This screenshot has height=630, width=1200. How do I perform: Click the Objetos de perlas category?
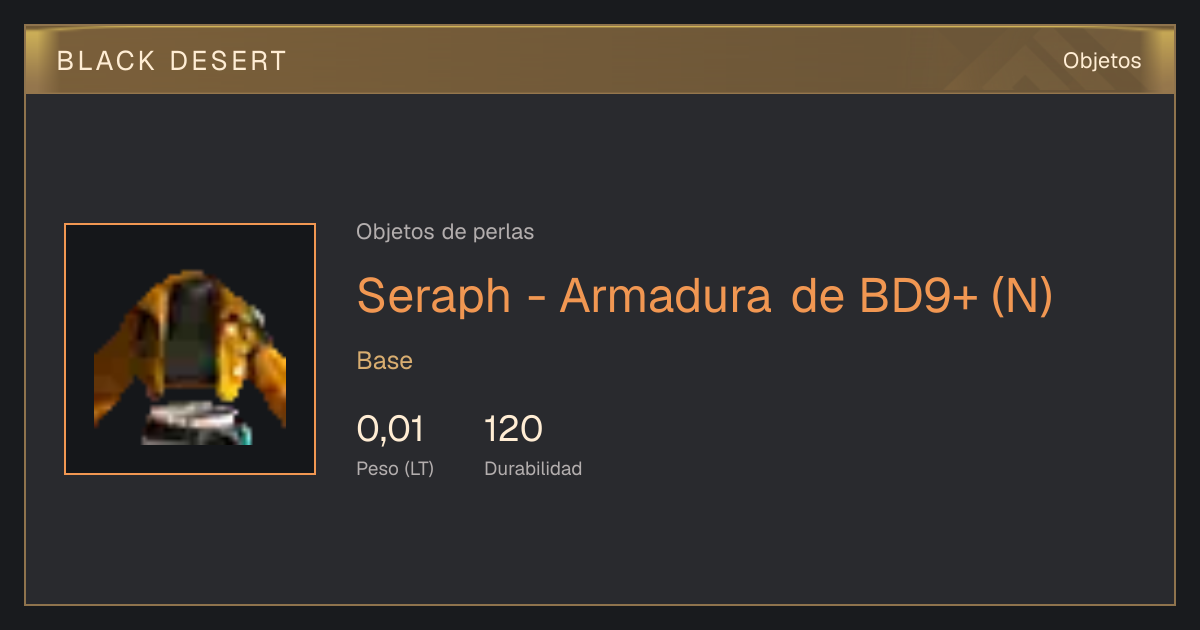pyautogui.click(x=445, y=232)
